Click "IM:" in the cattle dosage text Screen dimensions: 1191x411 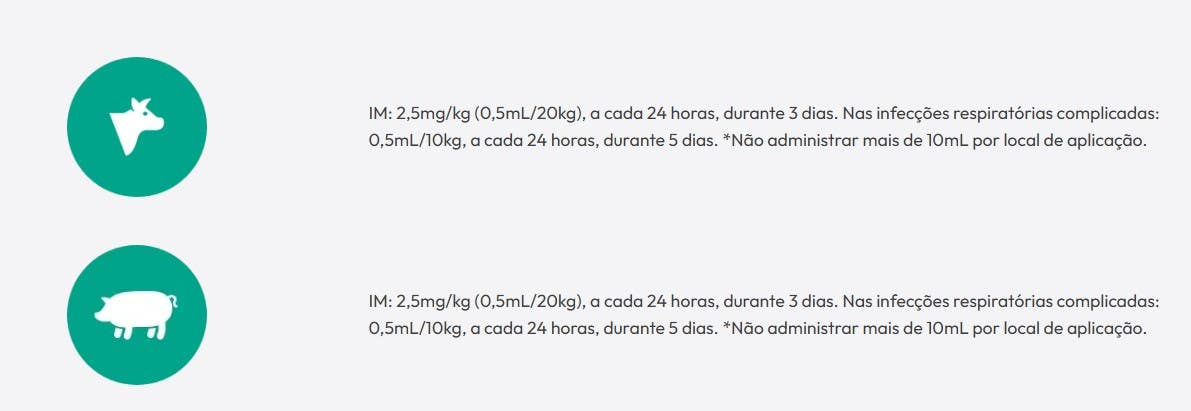(x=380, y=114)
